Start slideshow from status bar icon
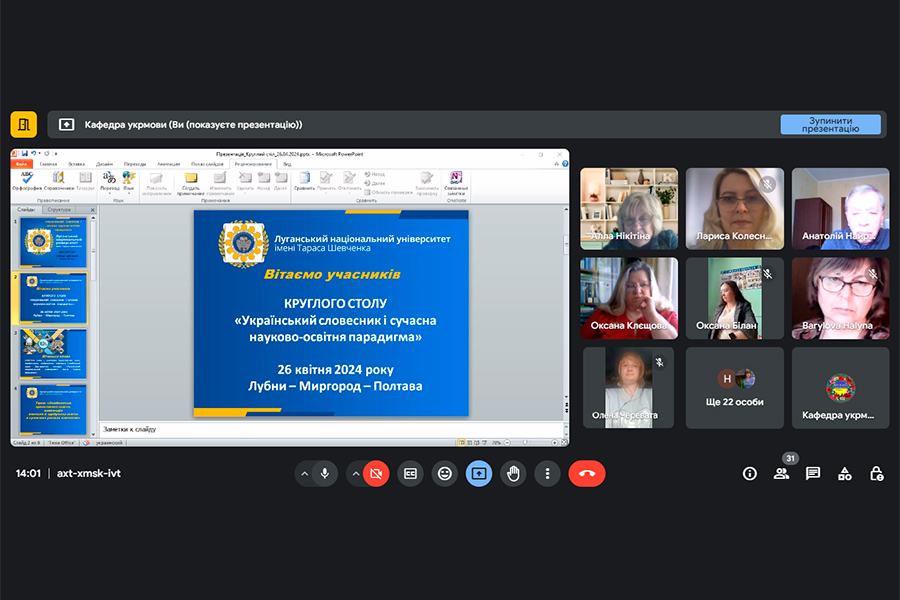Viewport: 900px width, 600px height. tap(484, 443)
